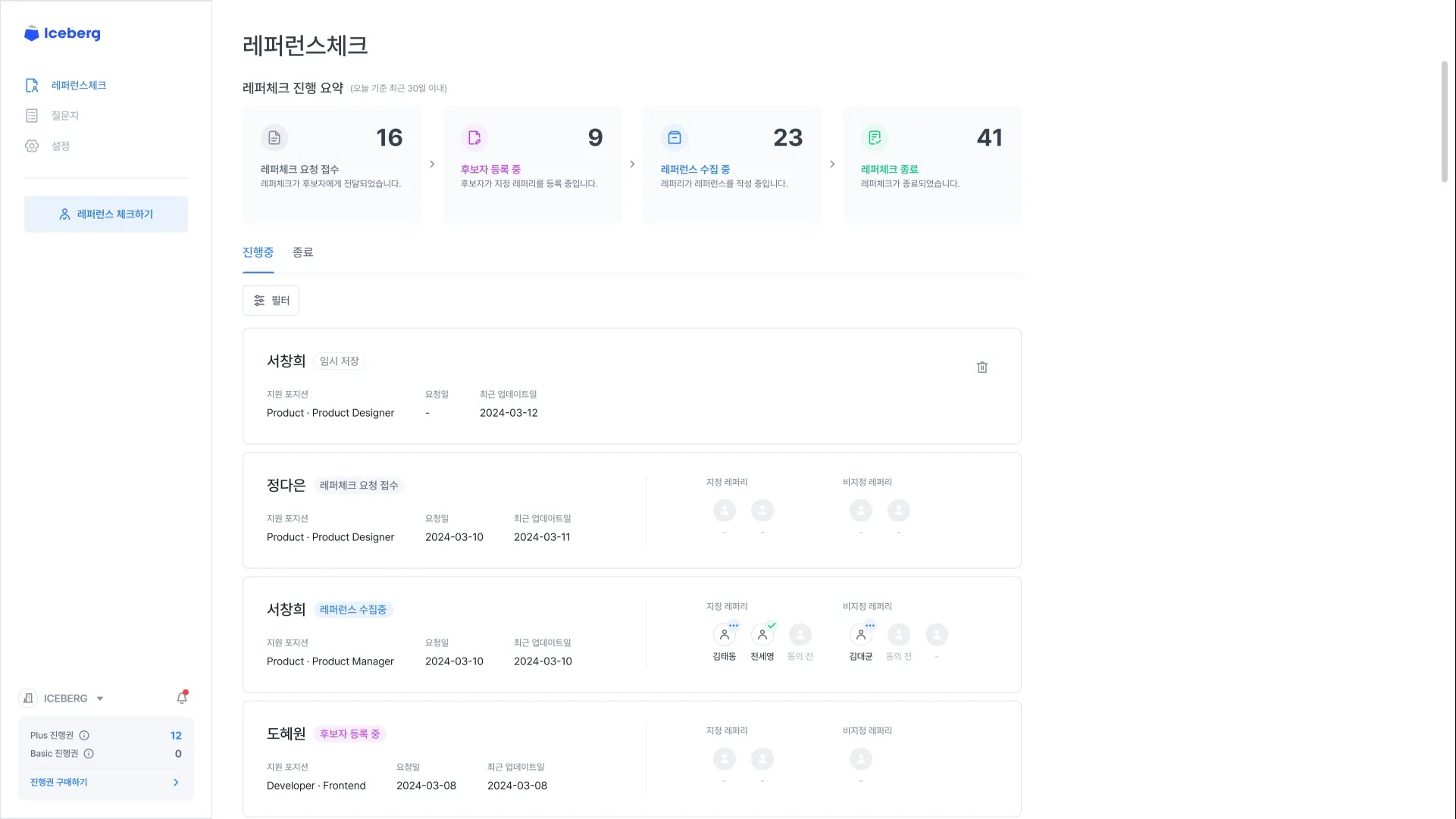
Task: Click the Iceberg logo icon
Action: pyautogui.click(x=31, y=33)
